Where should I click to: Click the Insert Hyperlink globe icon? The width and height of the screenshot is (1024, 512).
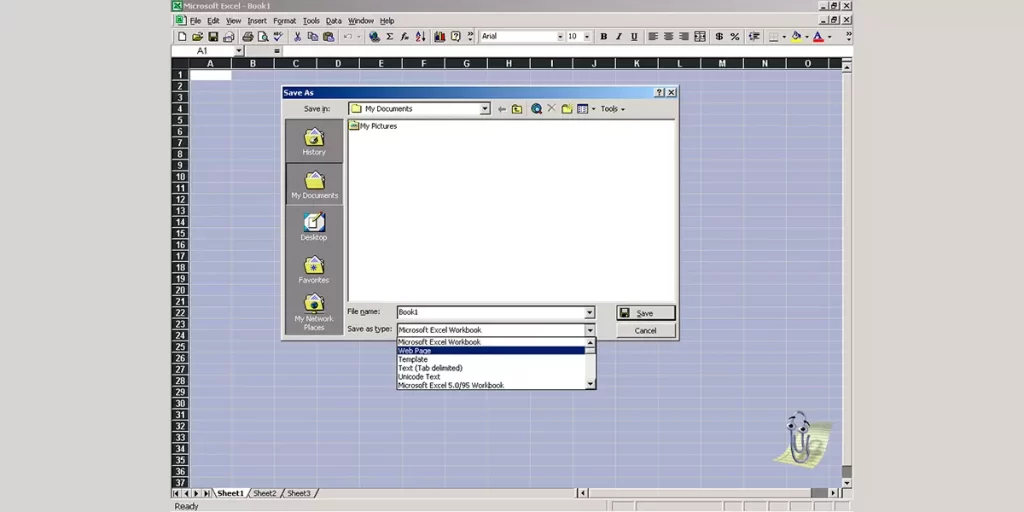point(374,37)
